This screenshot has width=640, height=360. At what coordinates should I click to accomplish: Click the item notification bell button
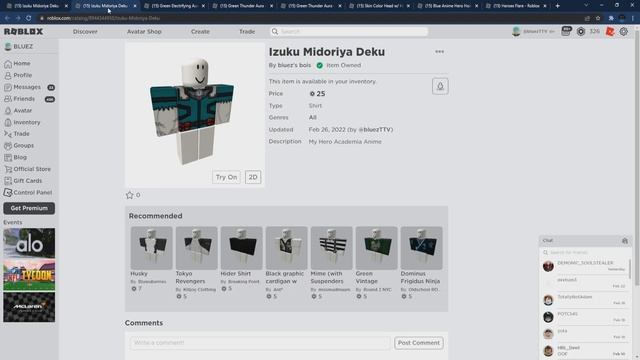point(440,86)
